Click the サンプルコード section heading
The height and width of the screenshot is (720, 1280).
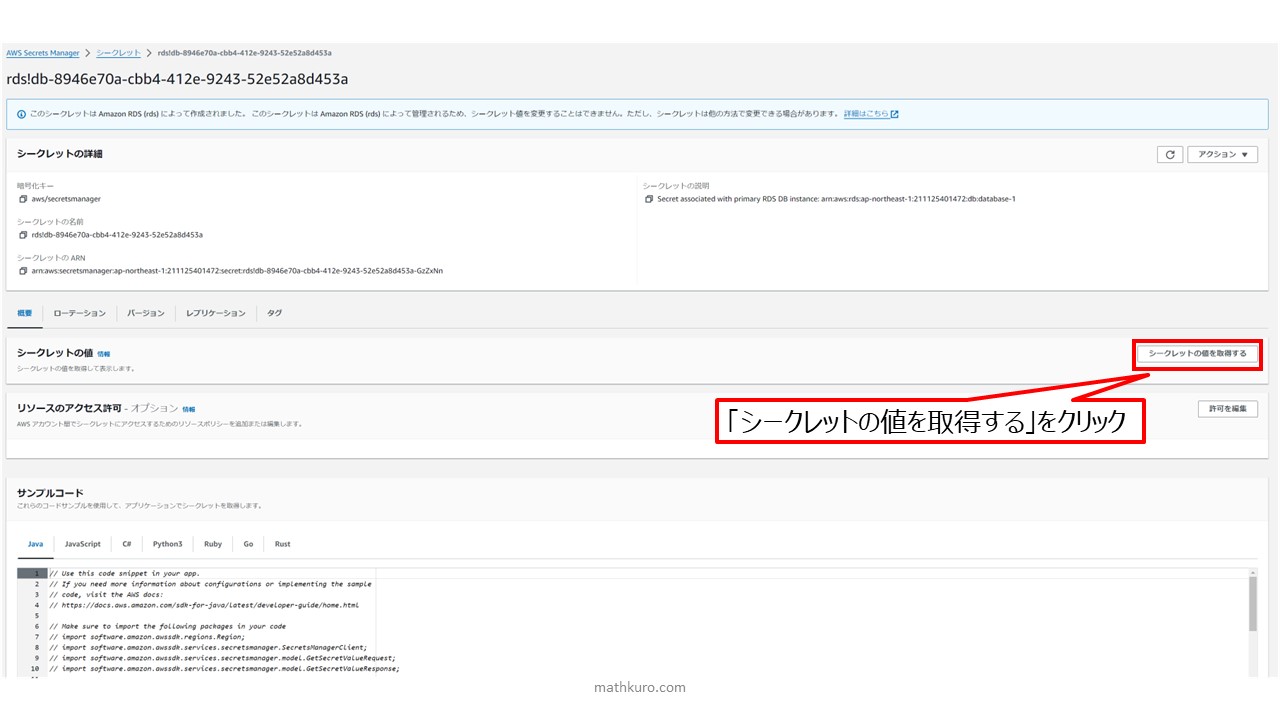[x=50, y=493]
